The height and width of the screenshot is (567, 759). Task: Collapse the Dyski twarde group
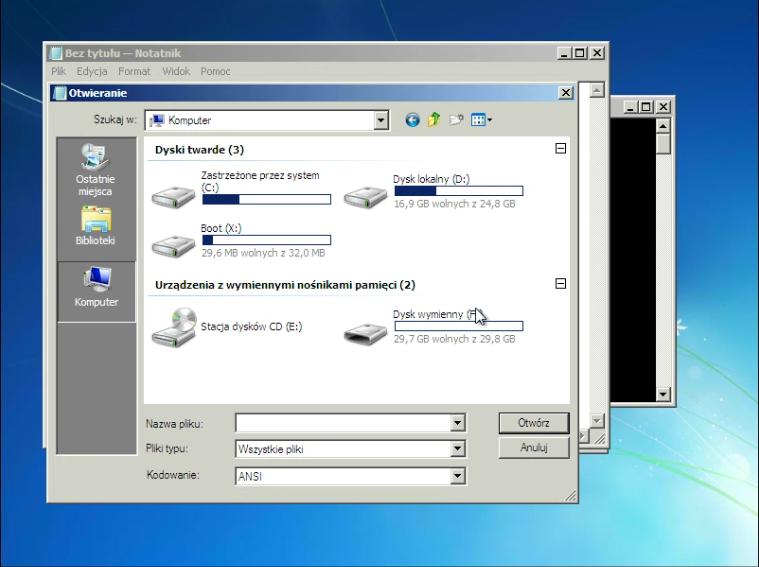(561, 148)
